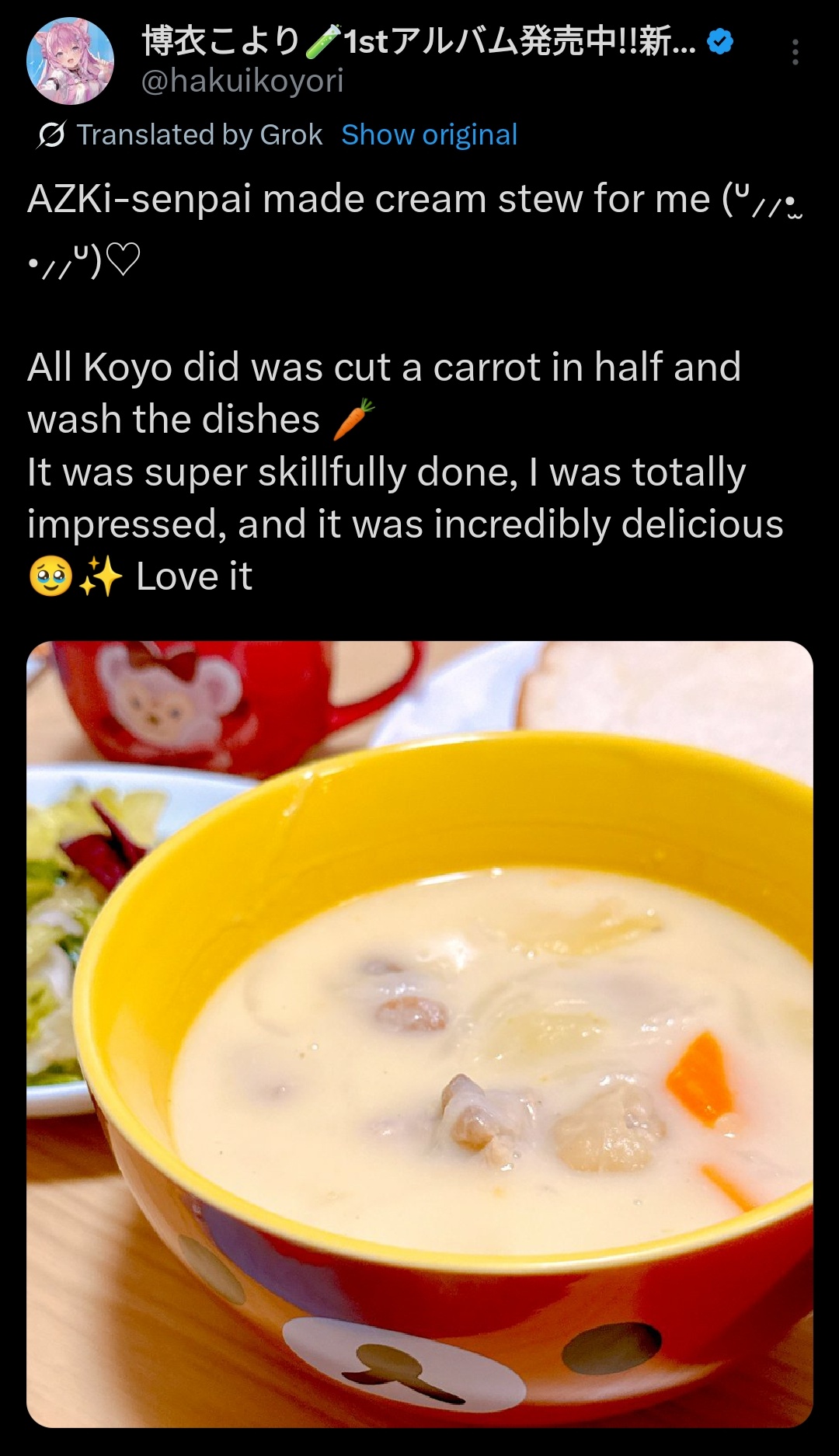Click the test tube emoji in display name

322,41
